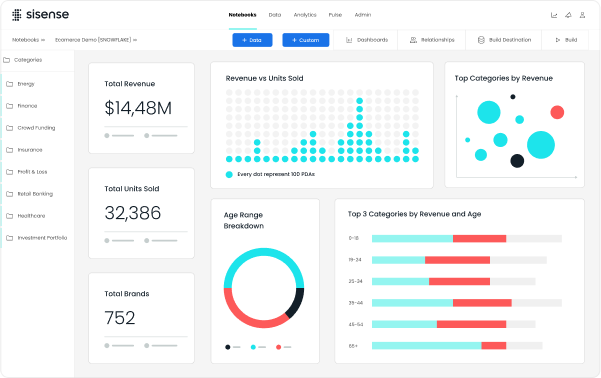Click the '752' Total Brands value
The image size is (601, 378).
pyautogui.click(x=120, y=318)
